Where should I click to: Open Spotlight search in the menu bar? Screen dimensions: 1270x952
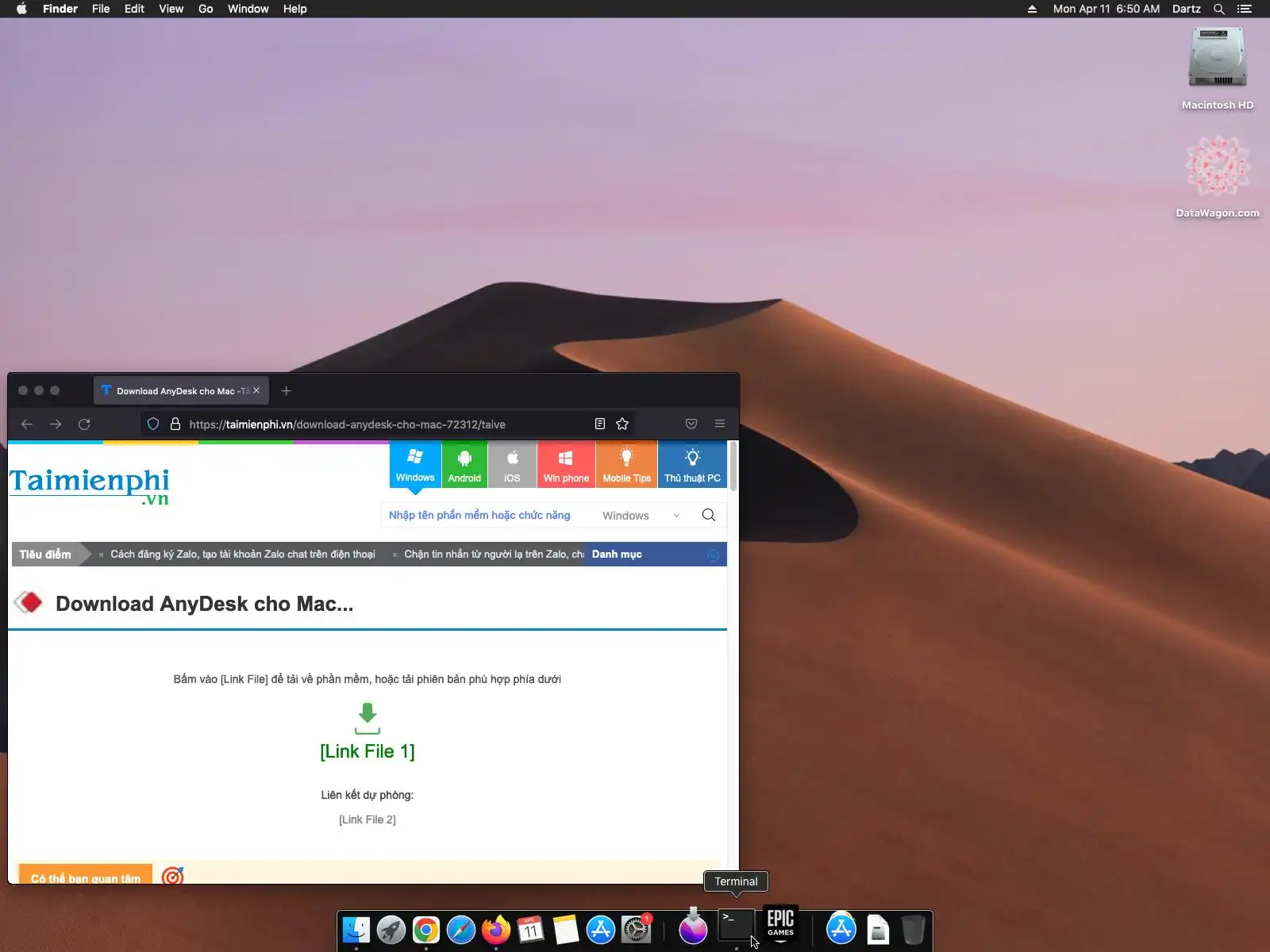click(x=1219, y=9)
